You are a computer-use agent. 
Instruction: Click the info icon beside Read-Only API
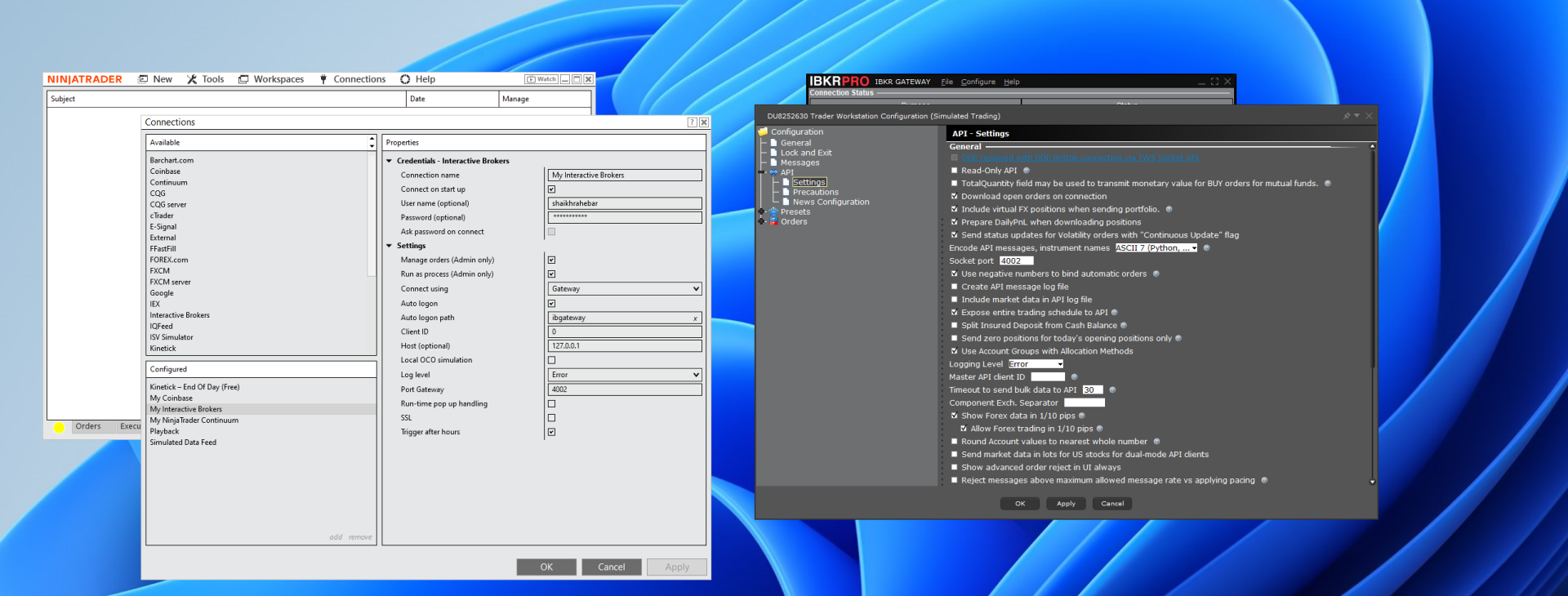1027,171
